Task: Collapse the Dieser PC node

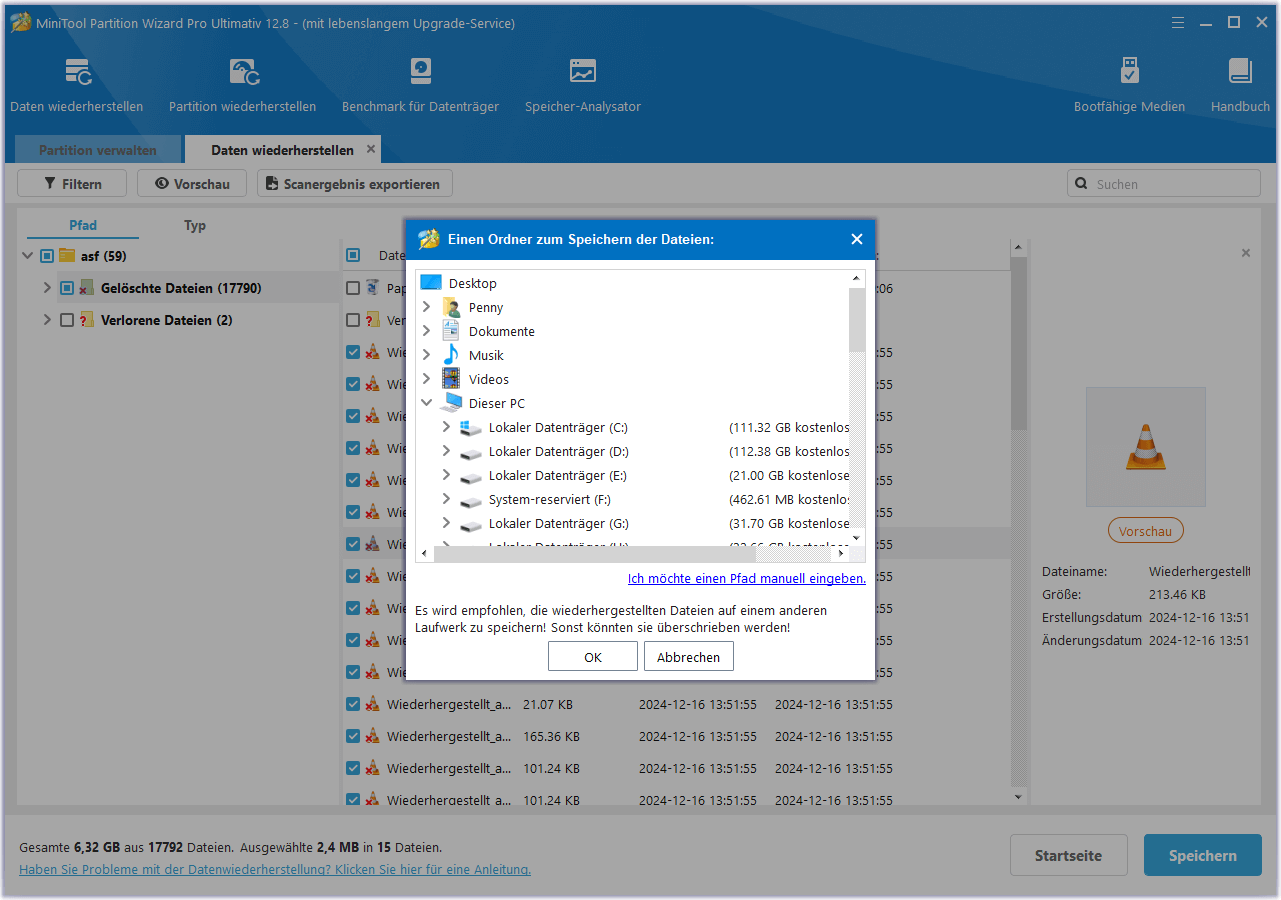Action: pos(427,403)
